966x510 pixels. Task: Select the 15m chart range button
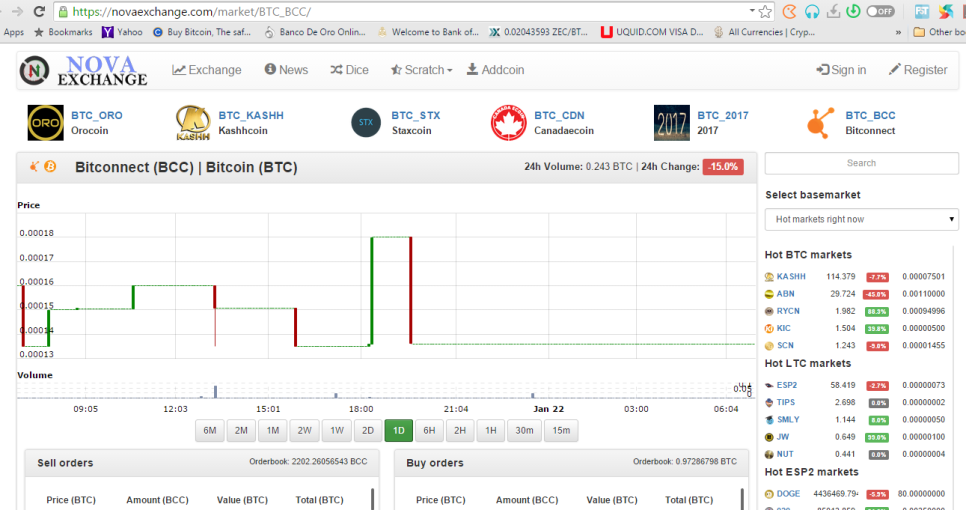(x=561, y=431)
